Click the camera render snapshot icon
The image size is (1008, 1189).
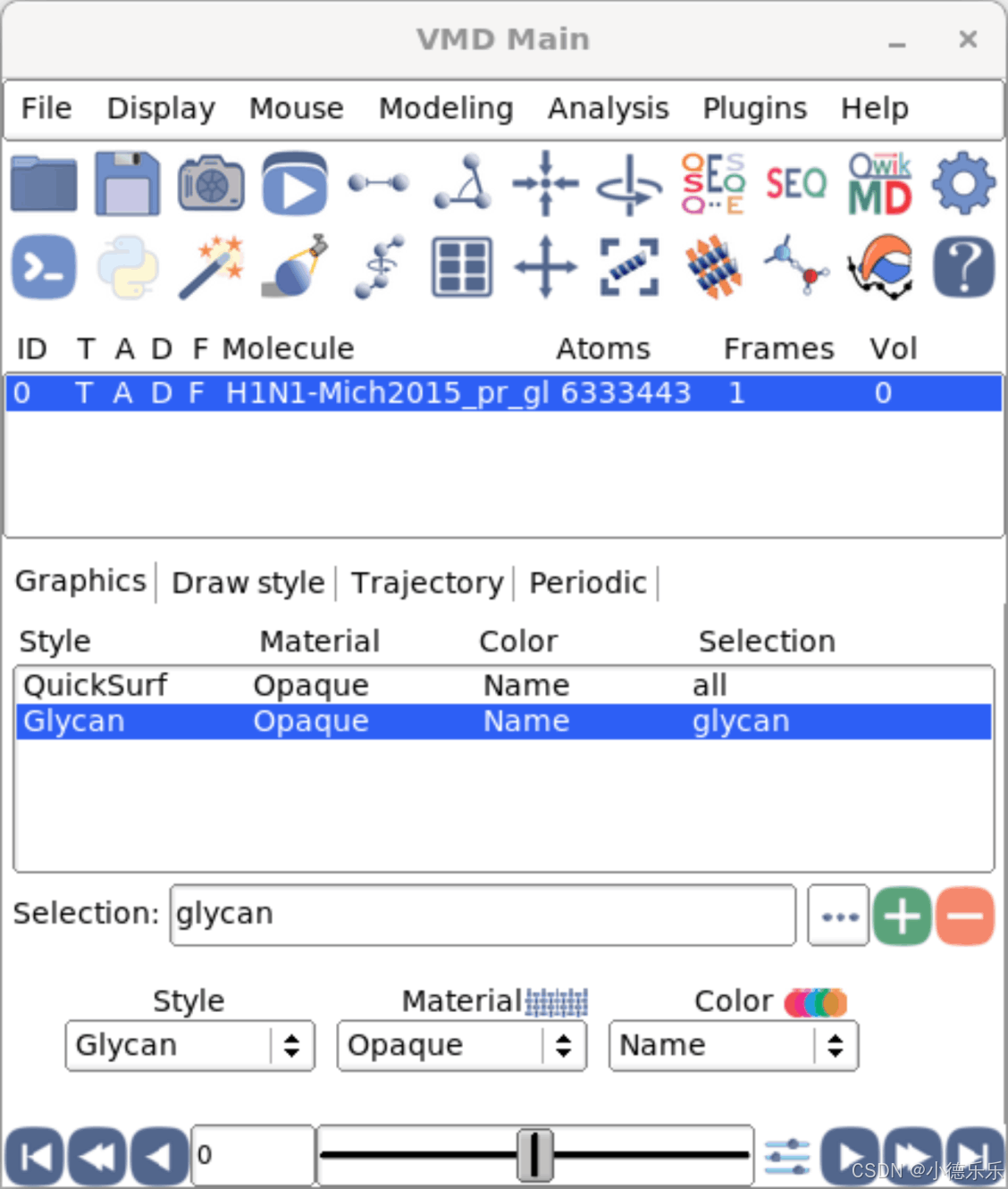211,184
